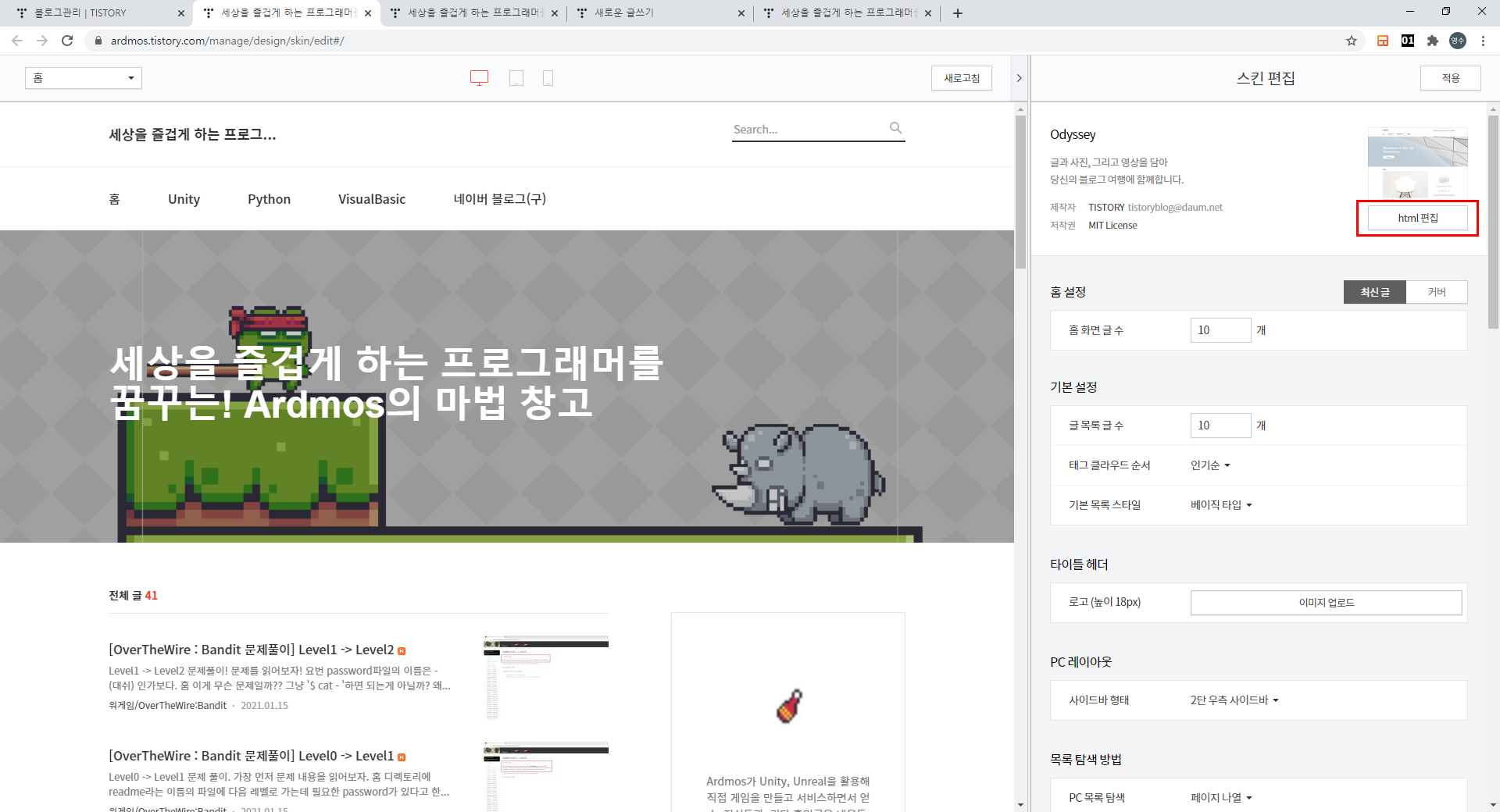Open Chrome three-dot menu
The height and width of the screenshot is (812, 1500).
tap(1483, 41)
